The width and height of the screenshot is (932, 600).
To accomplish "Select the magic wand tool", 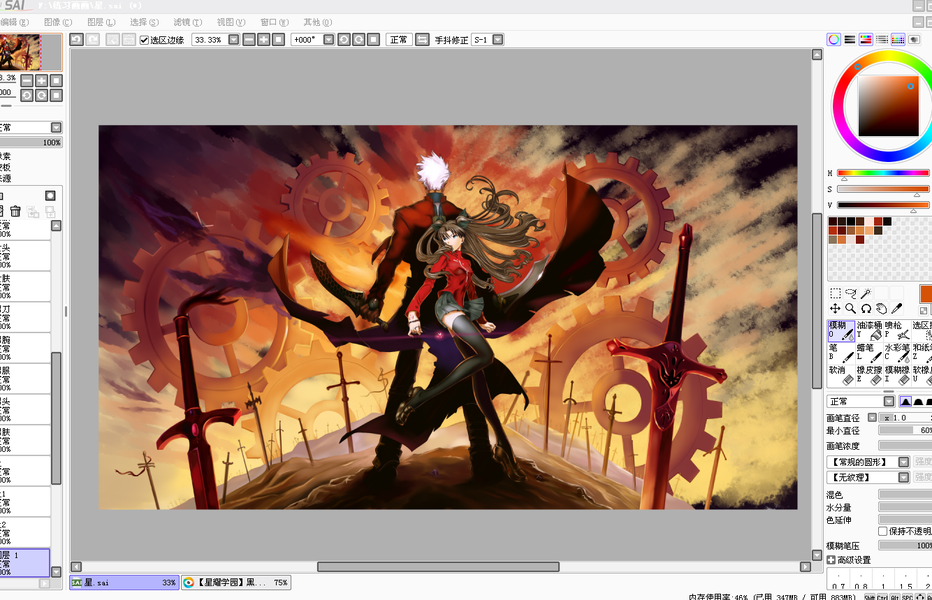I will pos(866,293).
